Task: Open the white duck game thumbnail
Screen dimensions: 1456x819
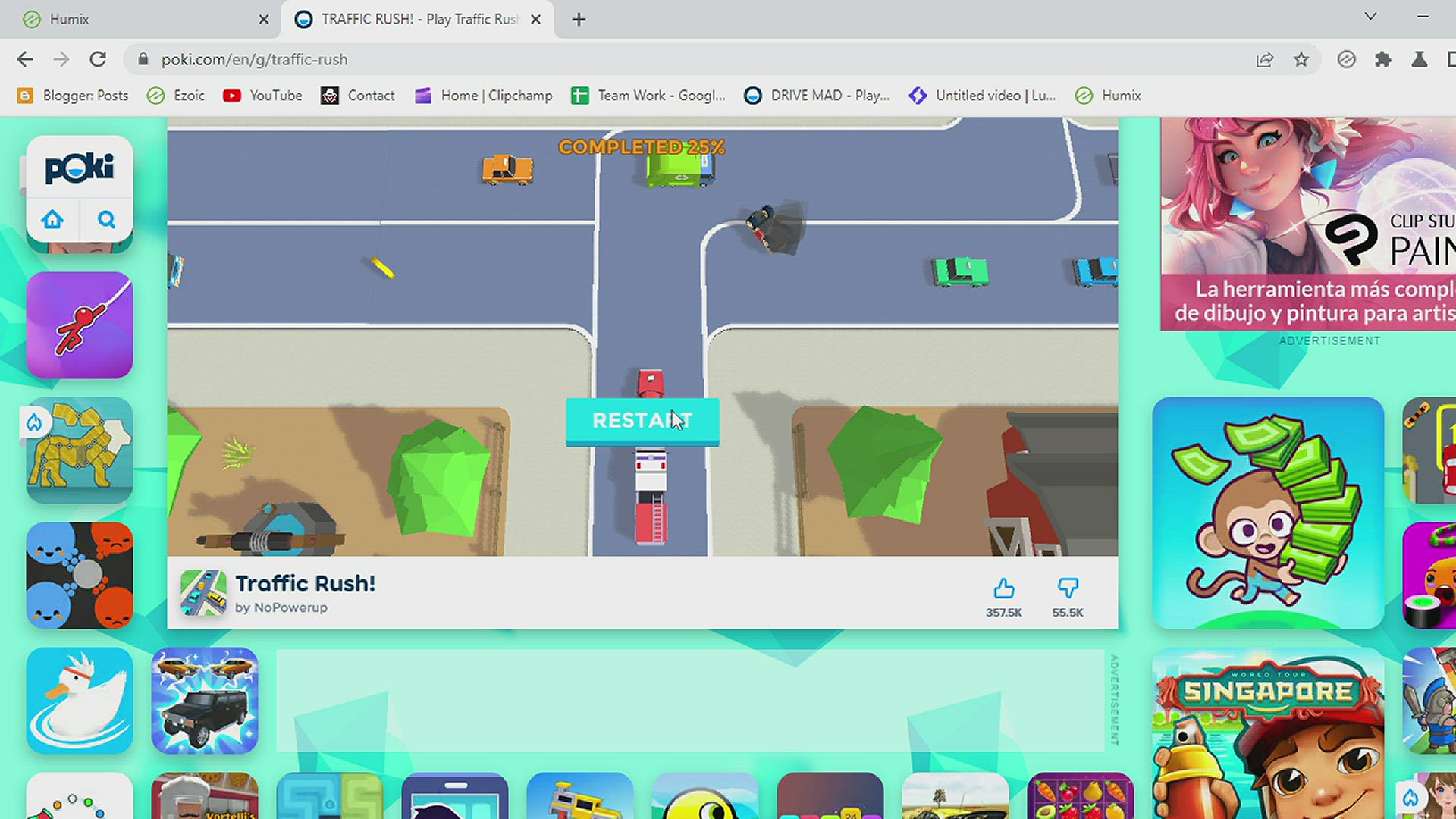Action: point(80,701)
